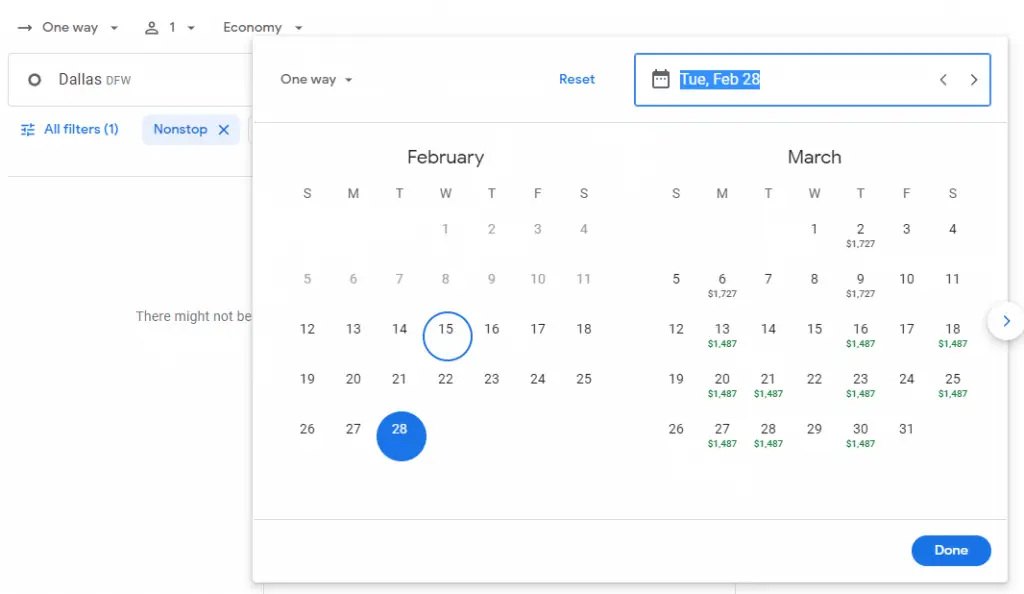
Task: Expand the Economy cabin class dropdown
Action: coord(263,28)
